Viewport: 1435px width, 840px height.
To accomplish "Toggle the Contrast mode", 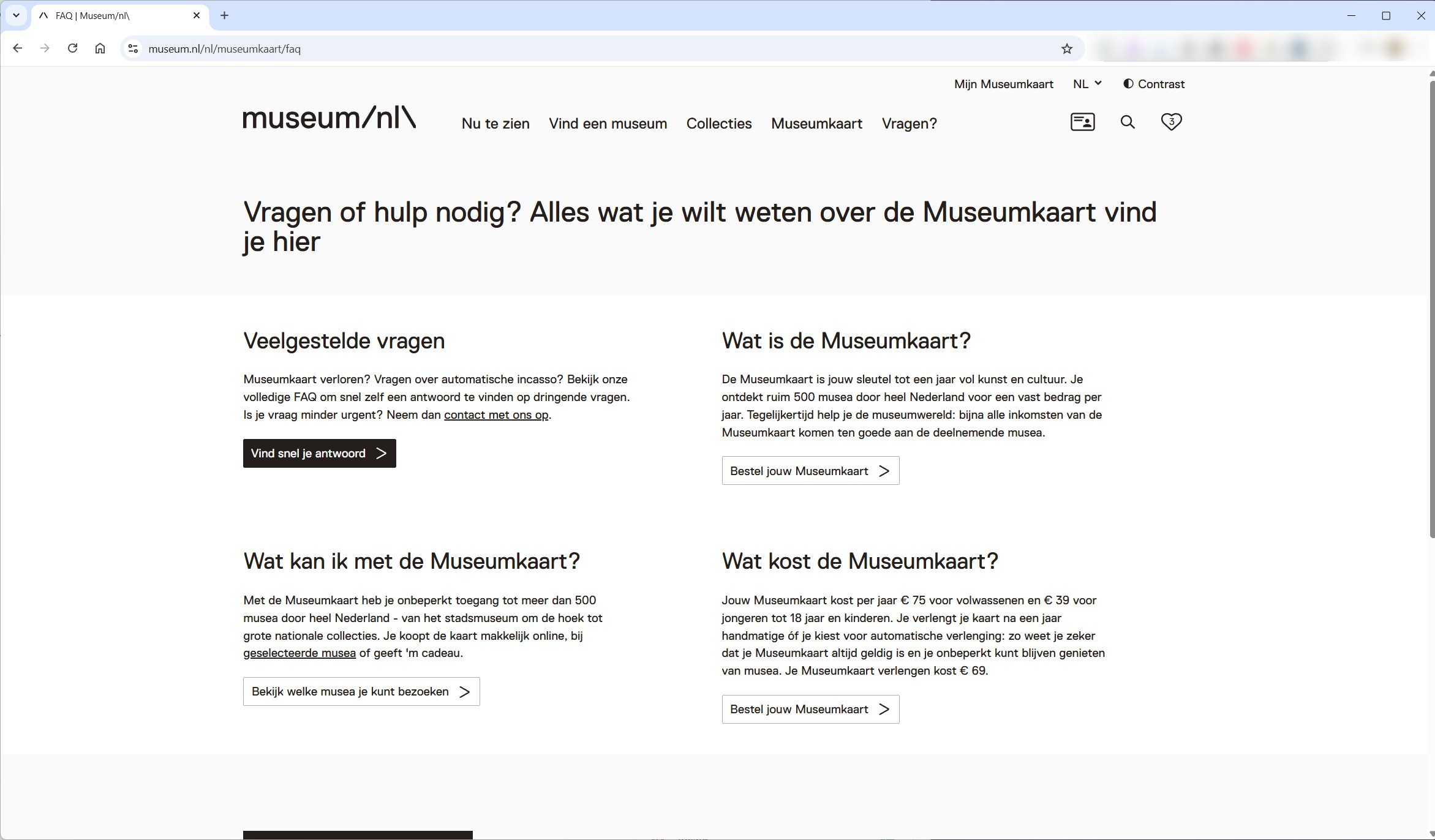I will click(x=1154, y=84).
